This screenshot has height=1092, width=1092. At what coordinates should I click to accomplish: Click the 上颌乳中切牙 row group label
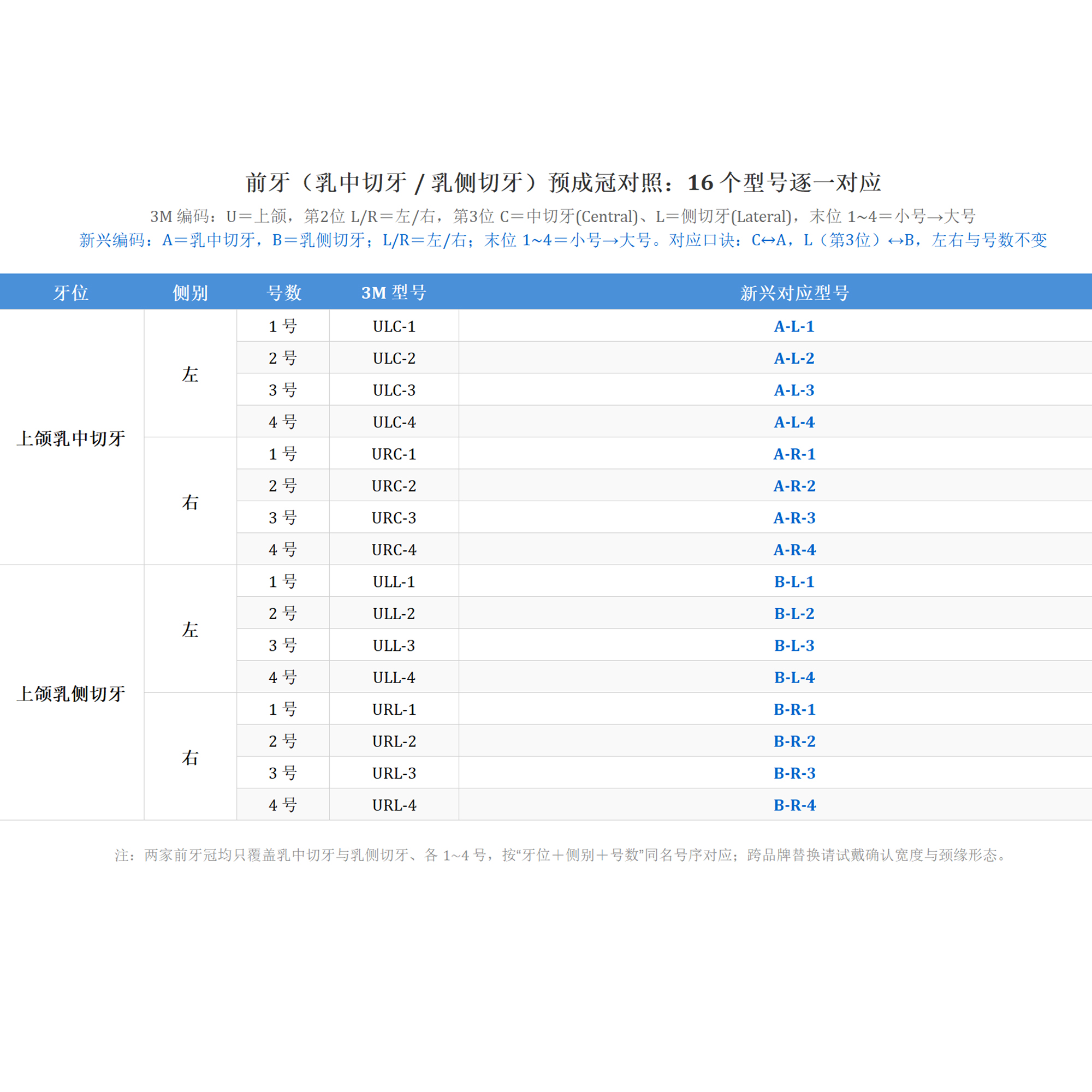point(71,438)
